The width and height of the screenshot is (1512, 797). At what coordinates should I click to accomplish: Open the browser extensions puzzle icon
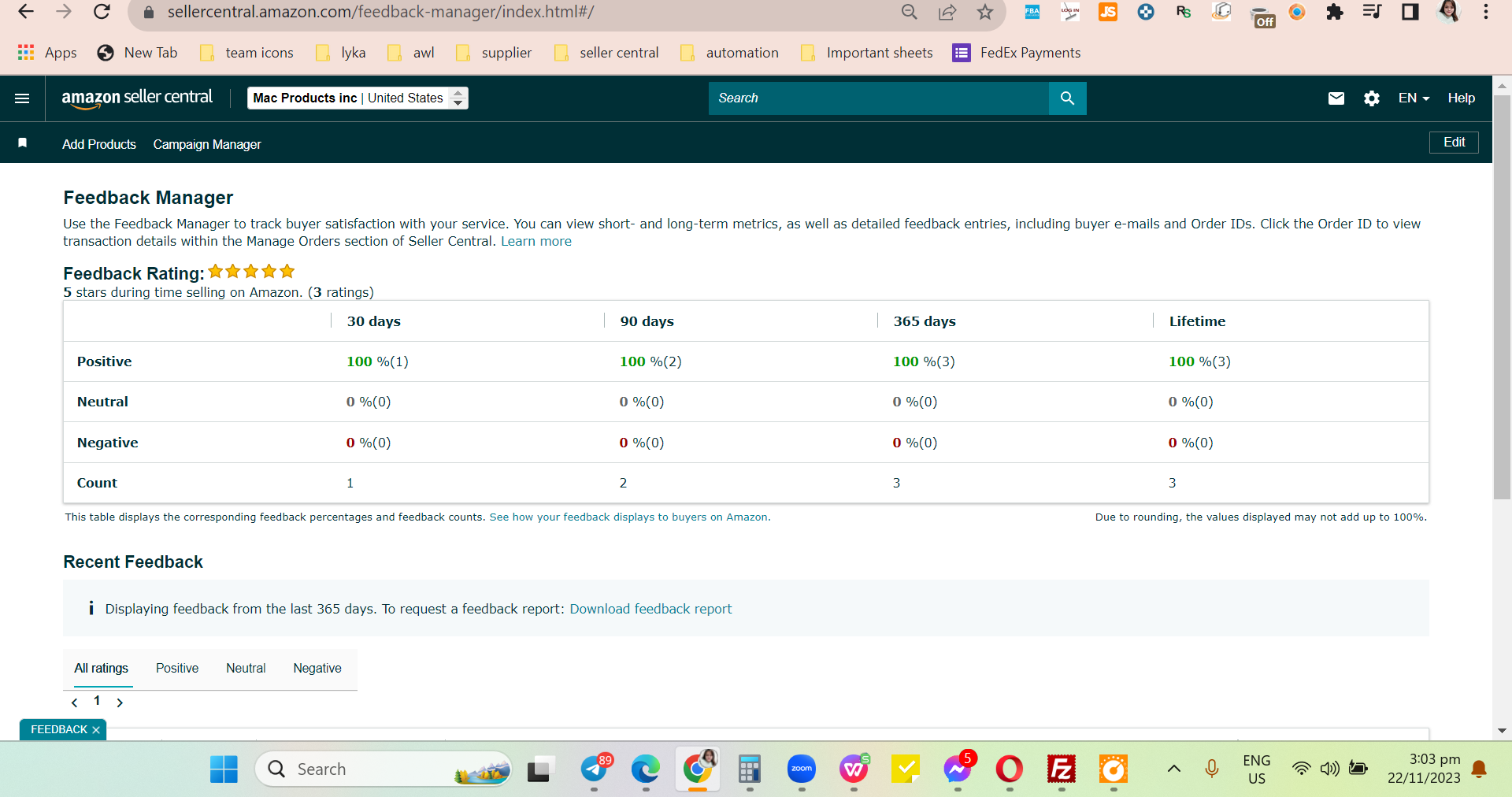(1335, 12)
